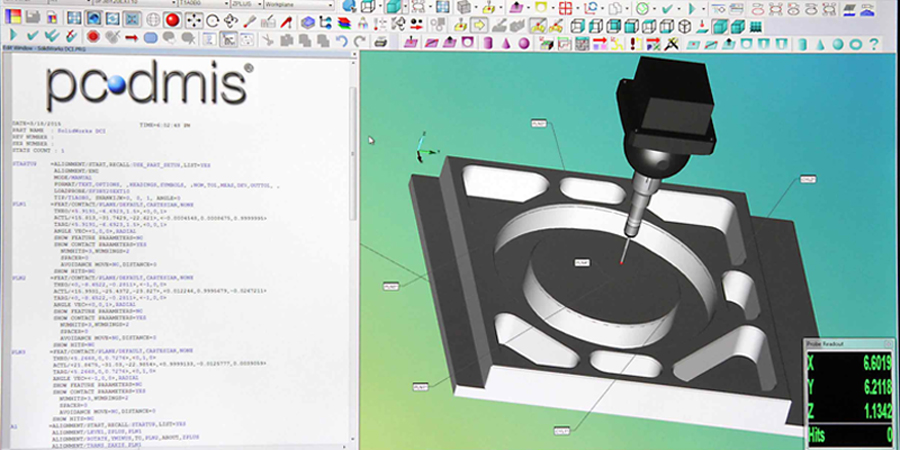Click the PLN2 command line label
900x450 pixels.
[18, 277]
